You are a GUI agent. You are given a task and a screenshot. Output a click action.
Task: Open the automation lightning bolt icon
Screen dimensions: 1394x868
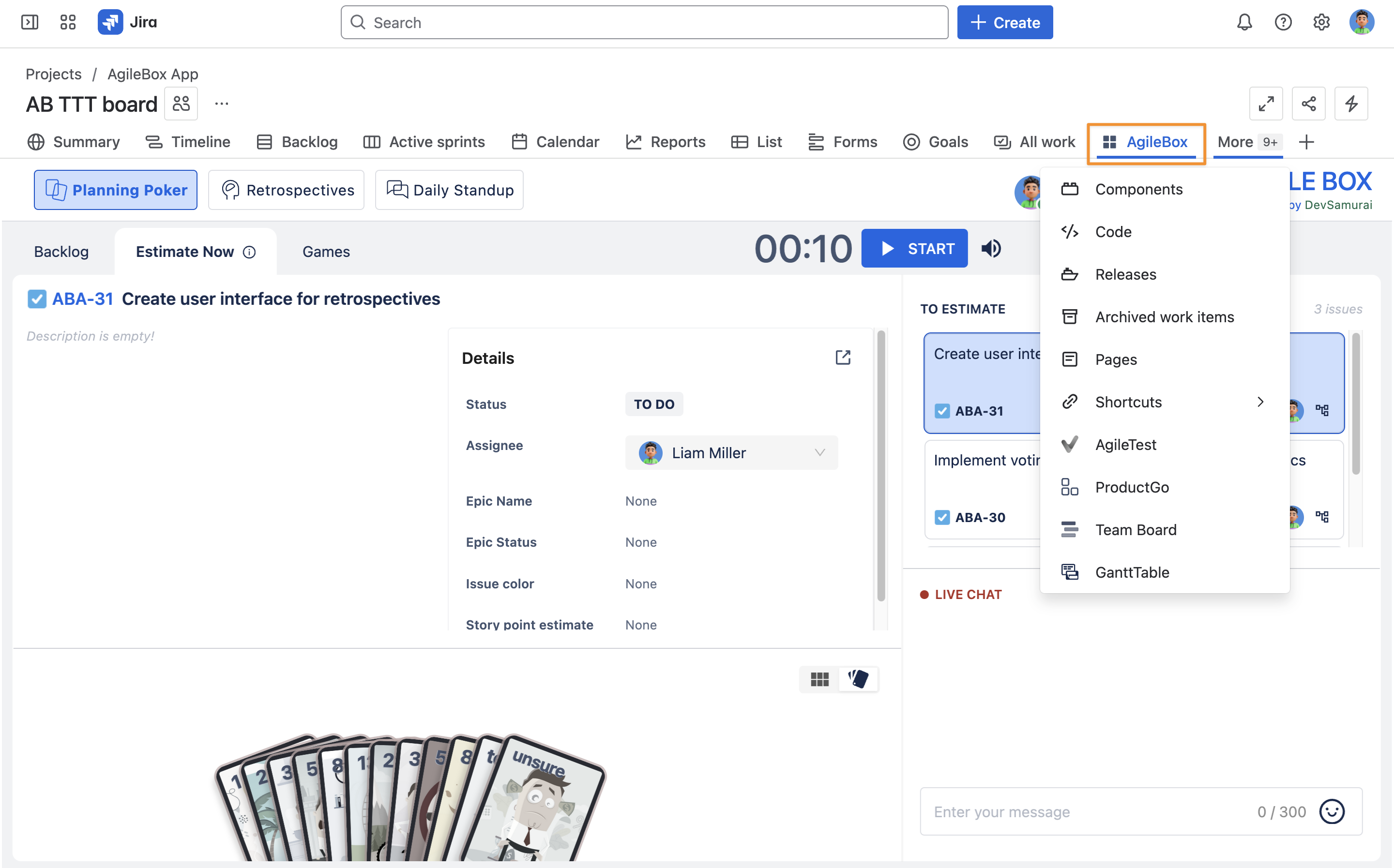point(1350,104)
